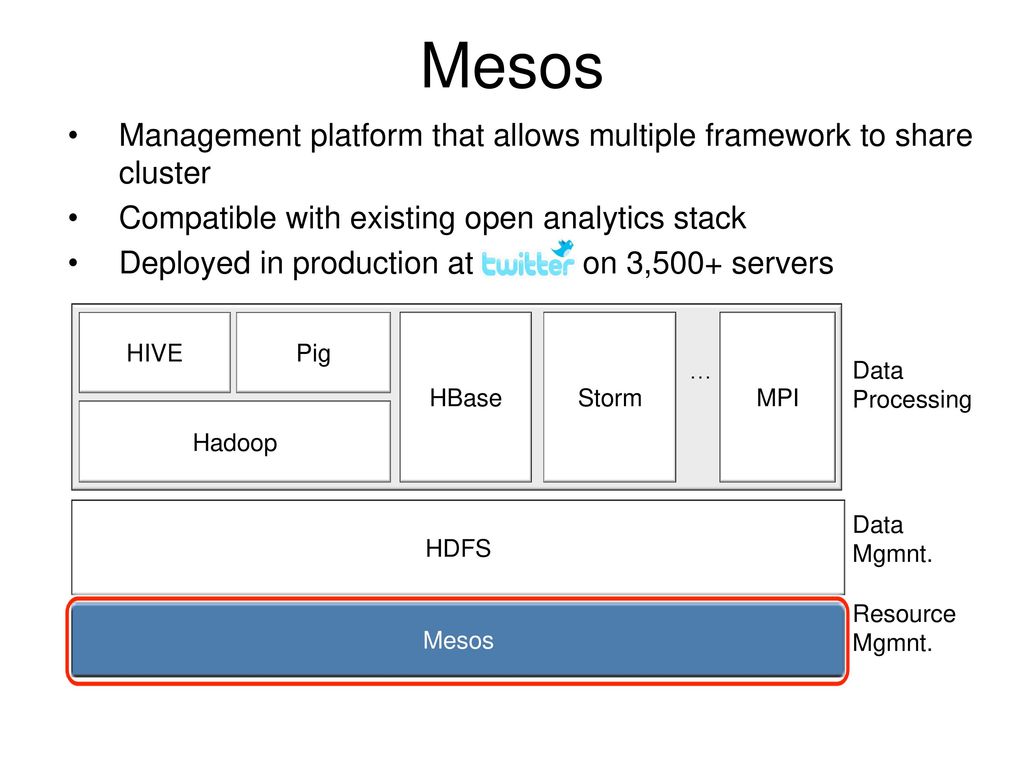This screenshot has height=768, width=1024.
Task: Click the Storm block
Action: pos(609,397)
